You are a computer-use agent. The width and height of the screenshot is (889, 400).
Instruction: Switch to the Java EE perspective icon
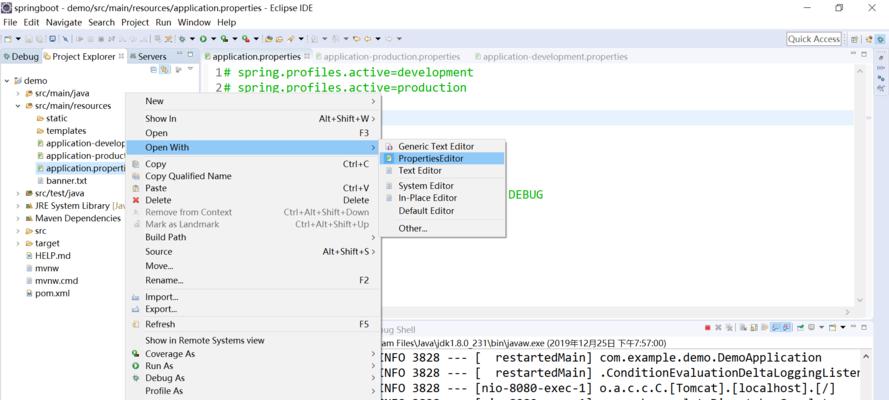[868, 40]
